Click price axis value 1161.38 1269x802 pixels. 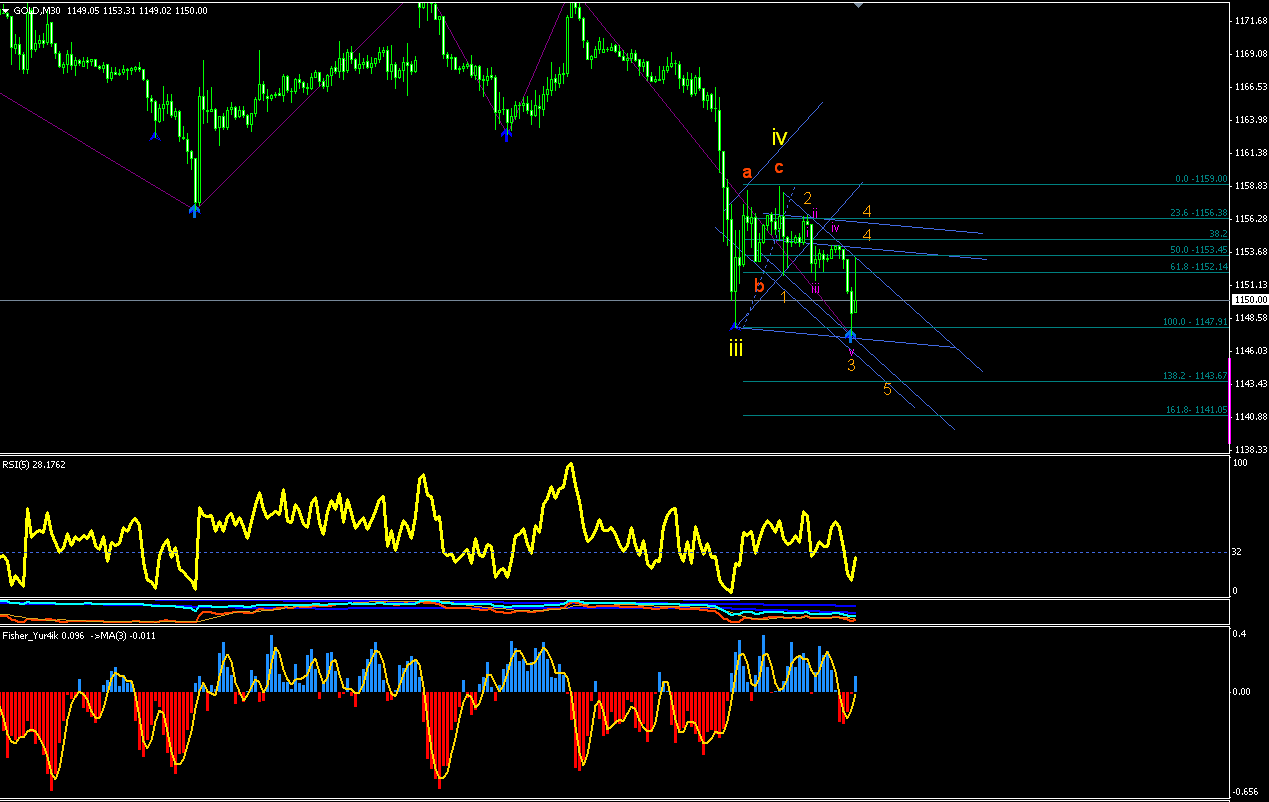[x=1251, y=152]
